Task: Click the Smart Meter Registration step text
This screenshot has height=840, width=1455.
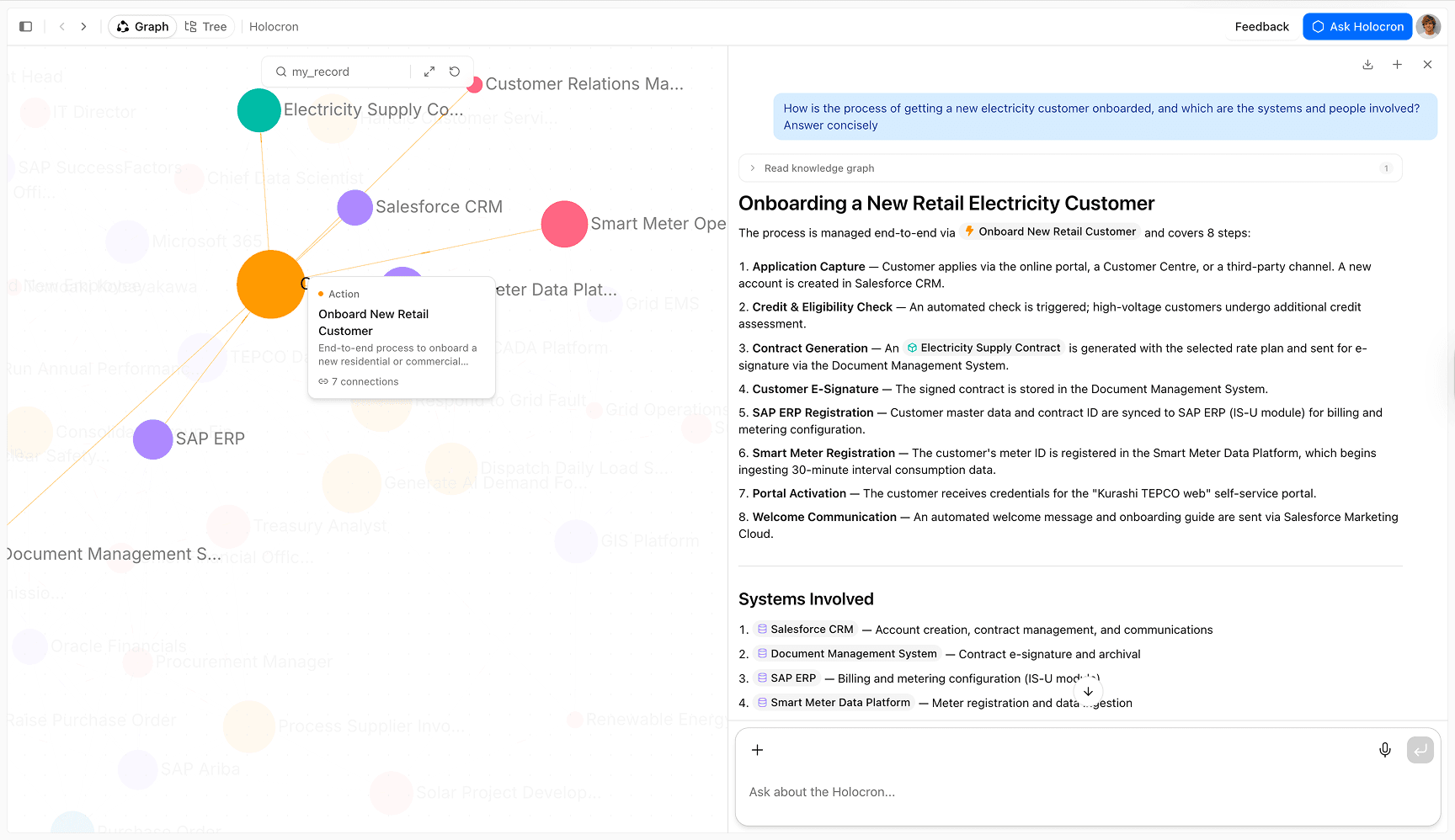Action: (823, 453)
